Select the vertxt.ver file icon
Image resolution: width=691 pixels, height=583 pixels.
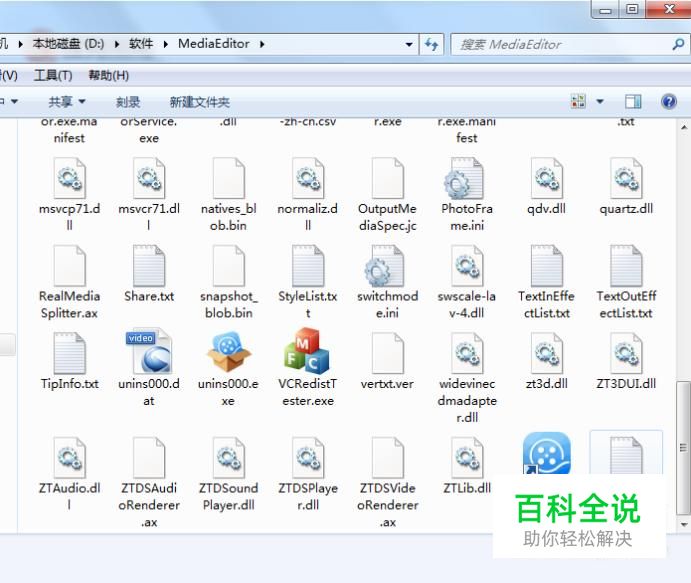tap(387, 353)
